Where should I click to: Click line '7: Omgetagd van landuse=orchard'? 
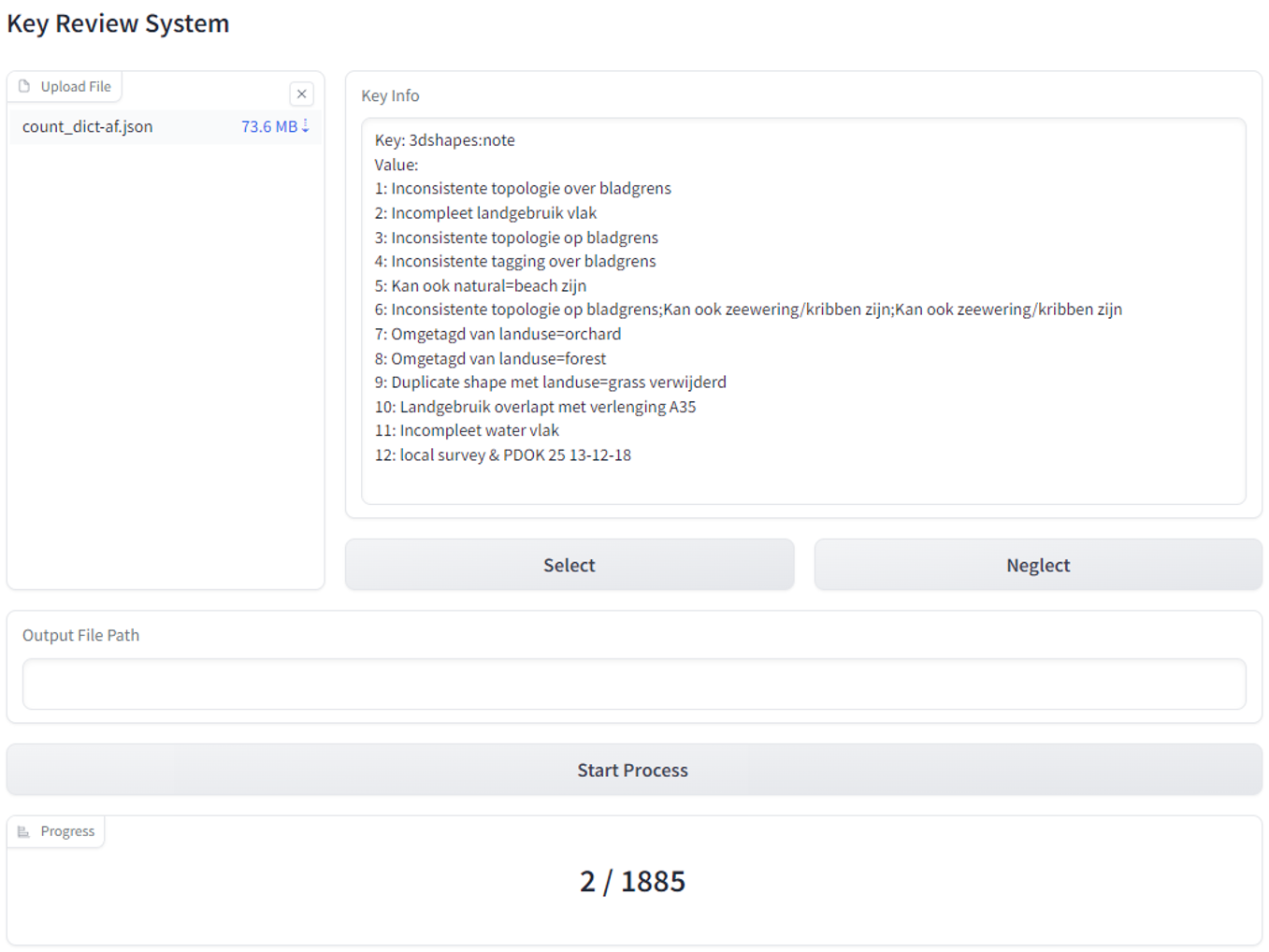pyautogui.click(x=498, y=334)
